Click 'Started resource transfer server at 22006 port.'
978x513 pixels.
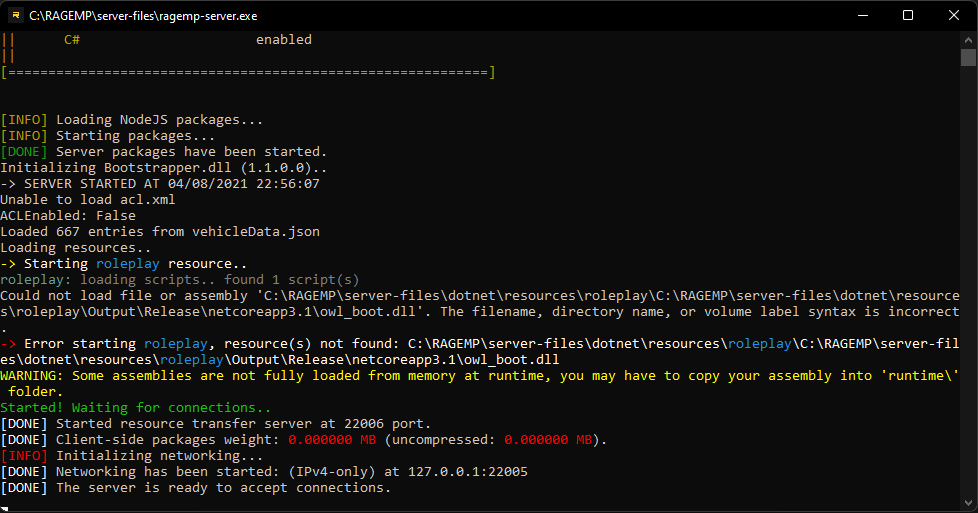(x=243, y=424)
